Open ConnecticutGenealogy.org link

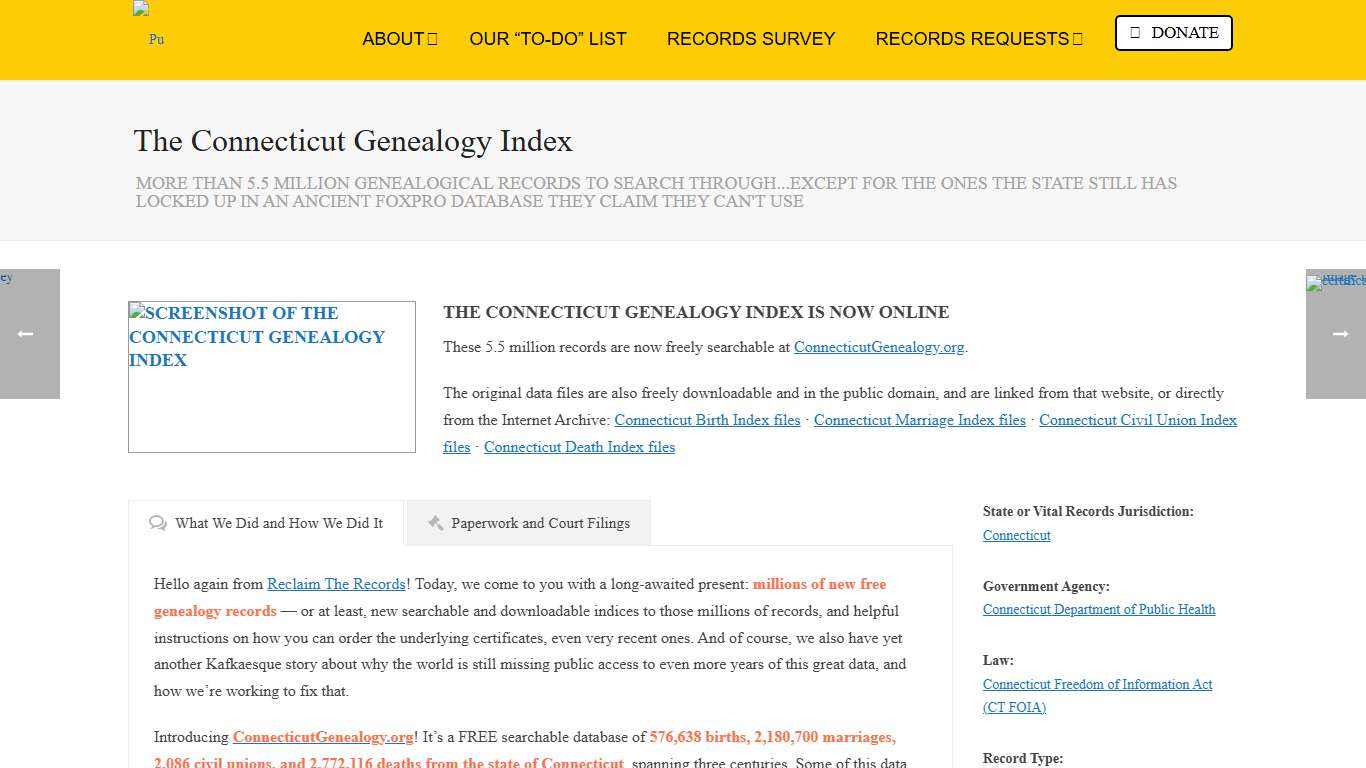point(879,347)
